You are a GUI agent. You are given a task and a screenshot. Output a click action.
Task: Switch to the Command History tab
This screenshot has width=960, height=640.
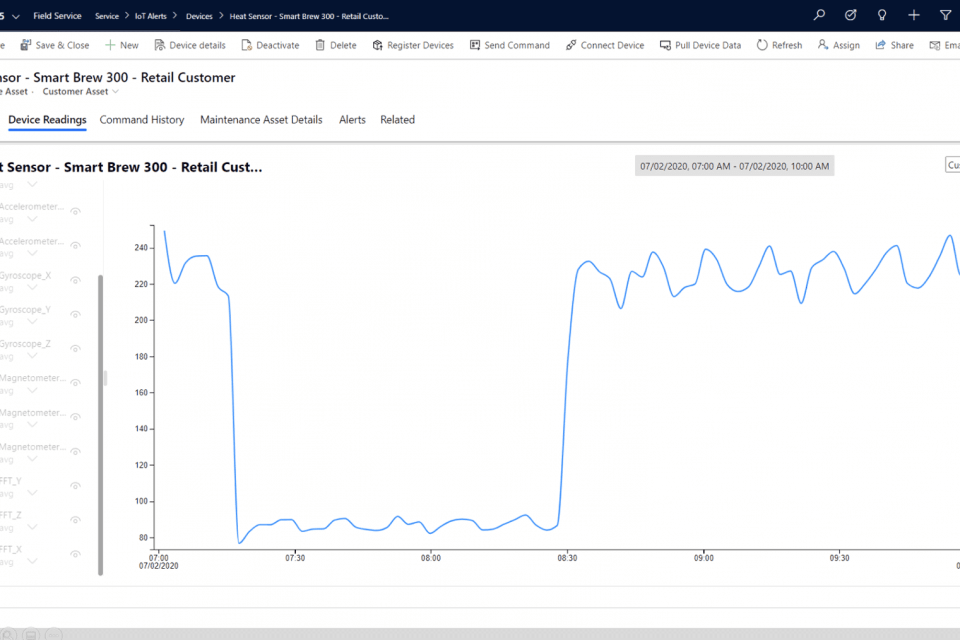click(142, 120)
